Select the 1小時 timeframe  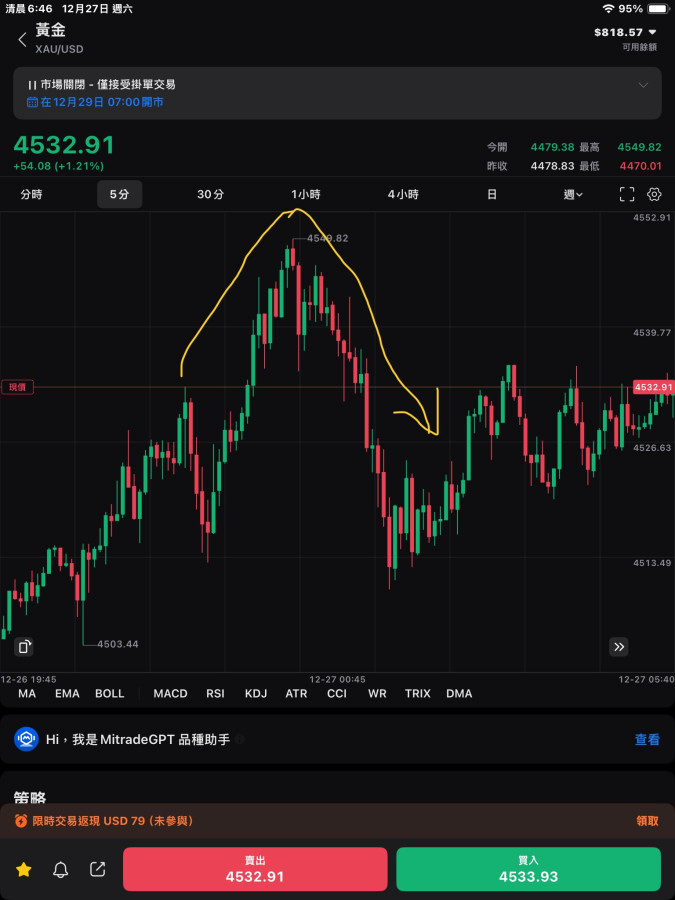[x=305, y=195]
